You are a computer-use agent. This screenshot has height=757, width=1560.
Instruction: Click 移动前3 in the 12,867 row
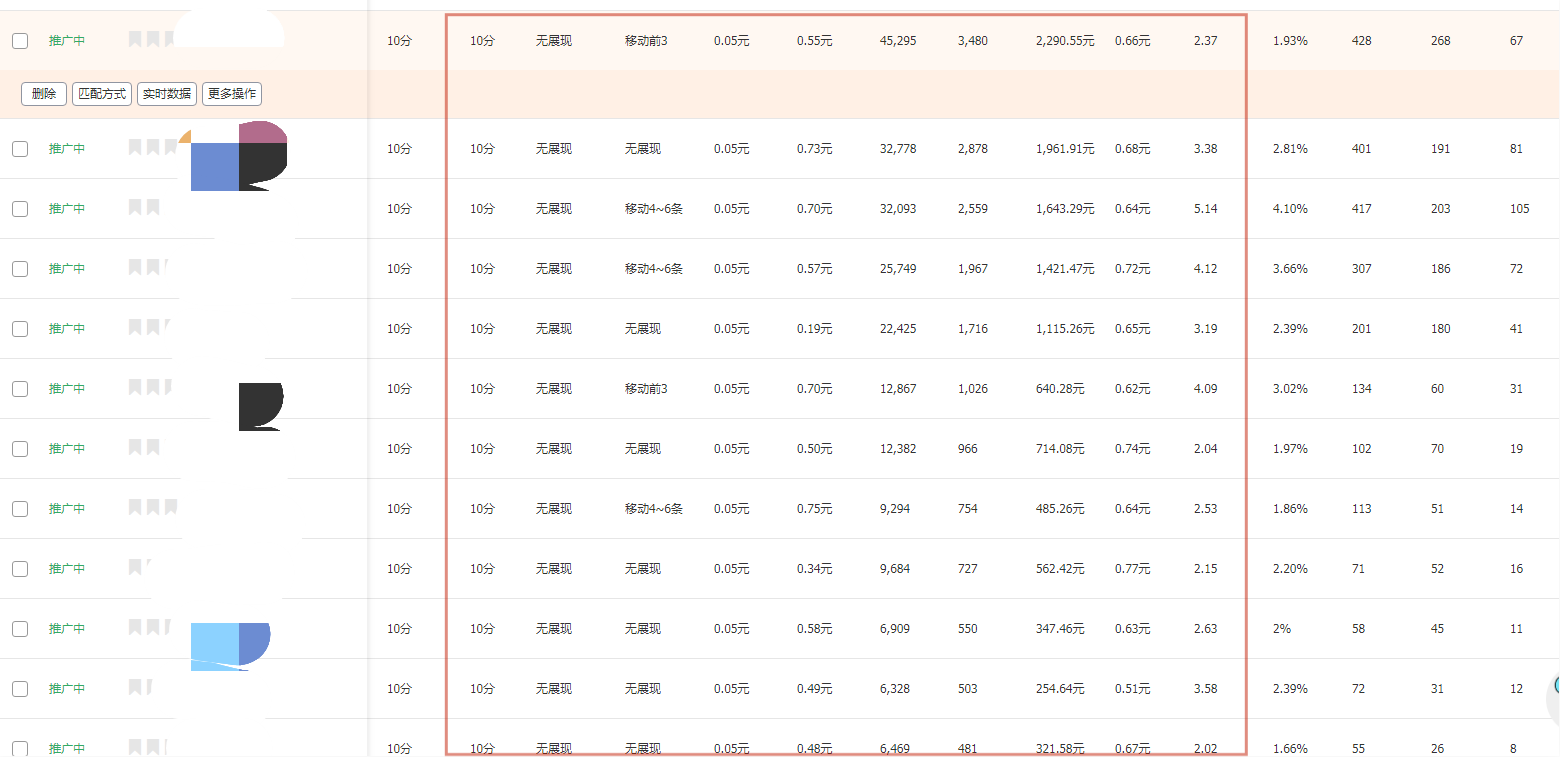[x=646, y=389]
